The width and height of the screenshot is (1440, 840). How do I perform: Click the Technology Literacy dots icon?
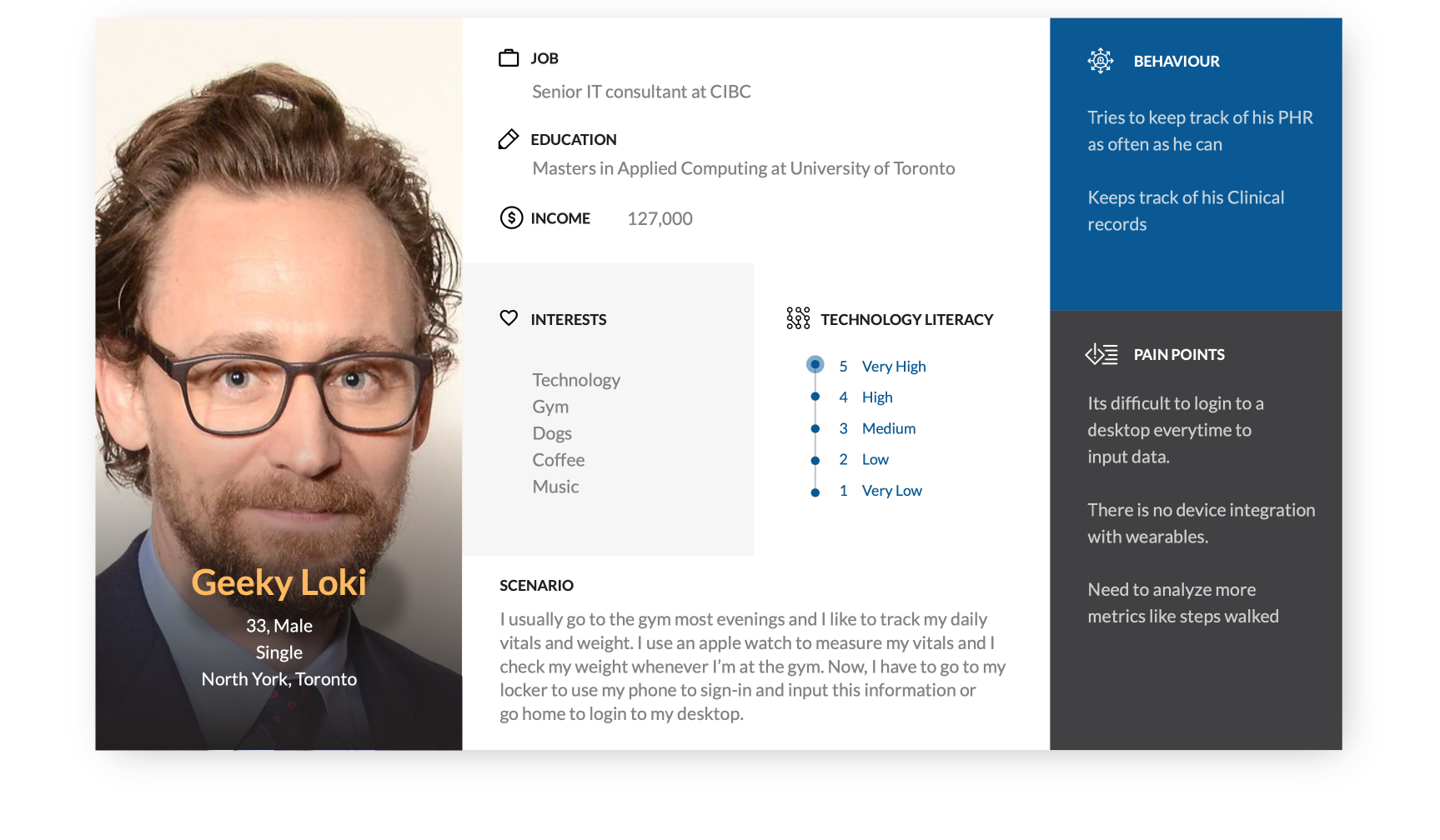point(798,318)
